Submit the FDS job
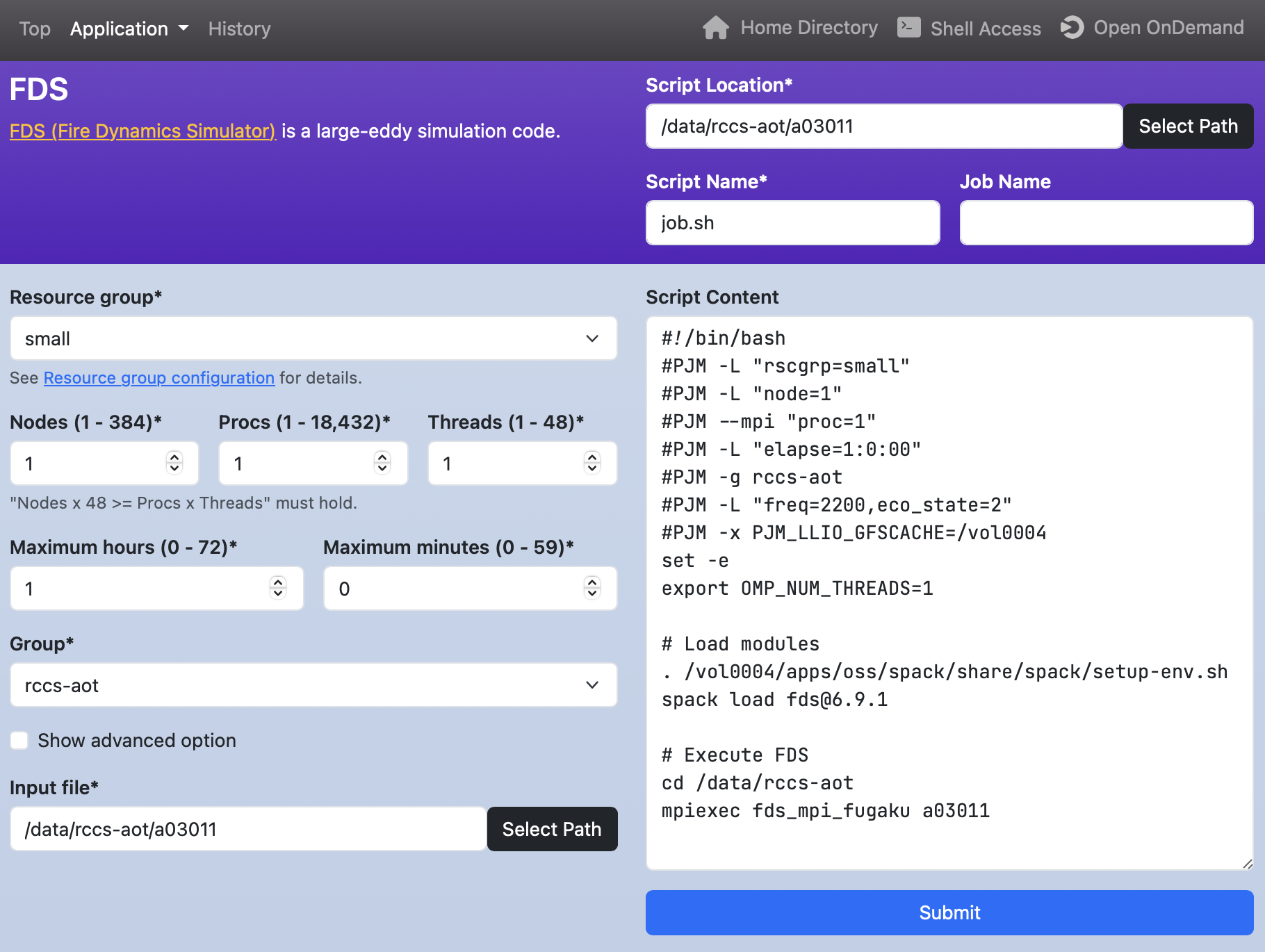 click(x=949, y=912)
